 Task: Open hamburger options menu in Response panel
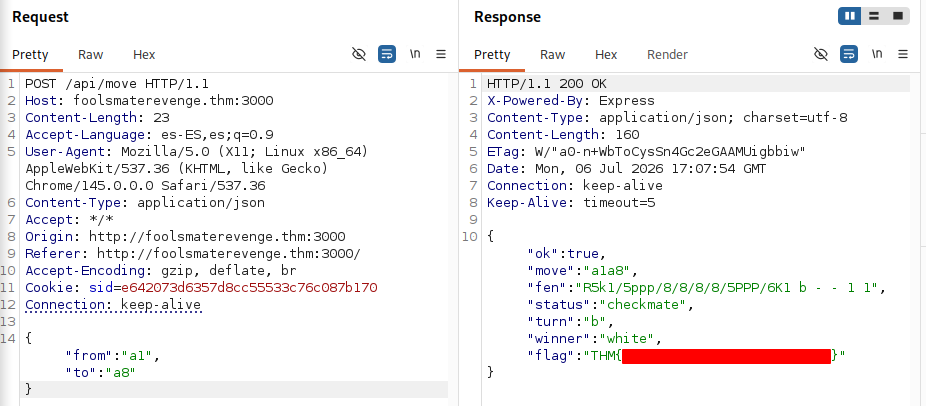903,54
